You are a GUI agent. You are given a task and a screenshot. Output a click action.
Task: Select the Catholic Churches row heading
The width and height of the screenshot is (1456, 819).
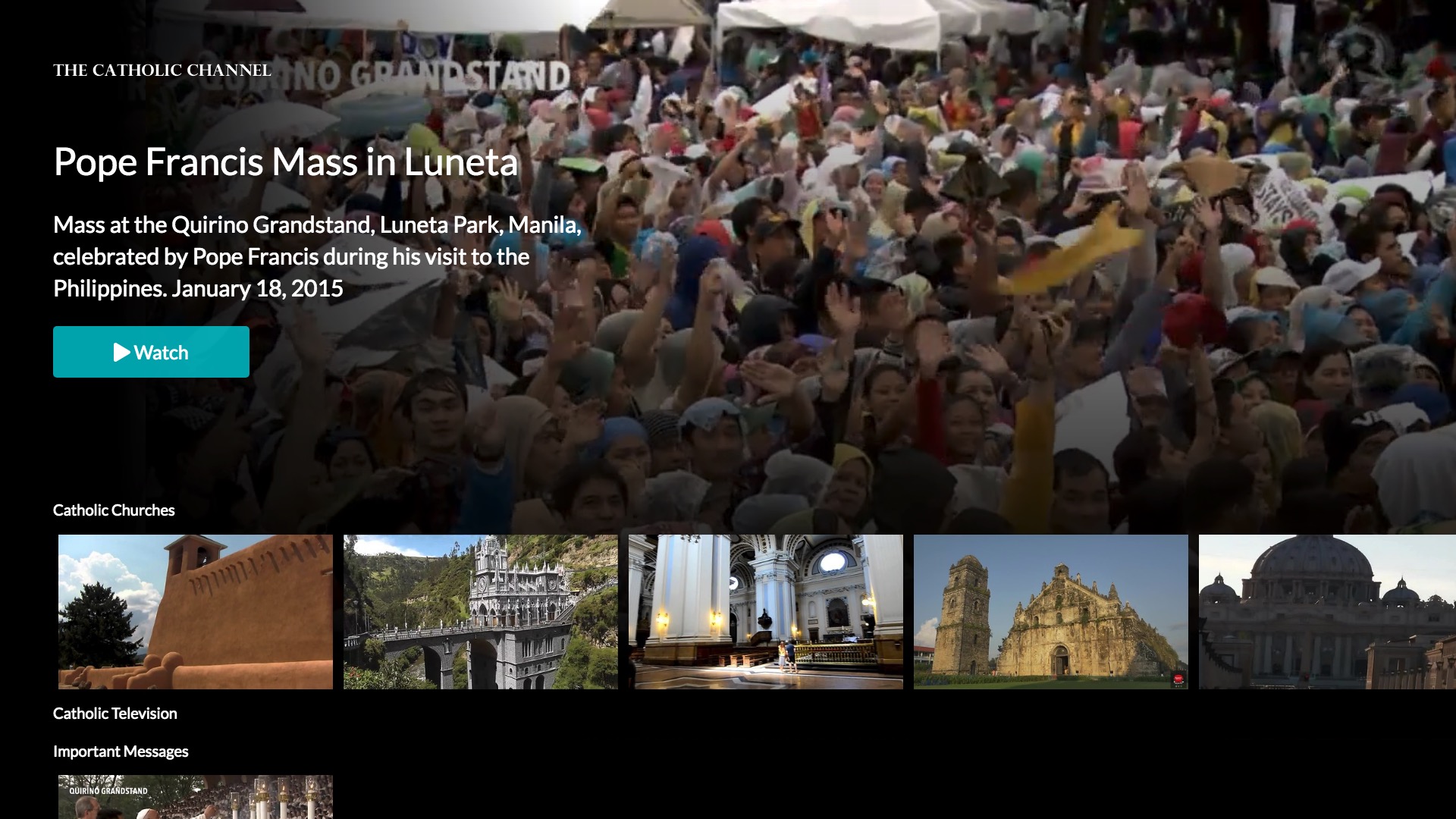coord(114,510)
